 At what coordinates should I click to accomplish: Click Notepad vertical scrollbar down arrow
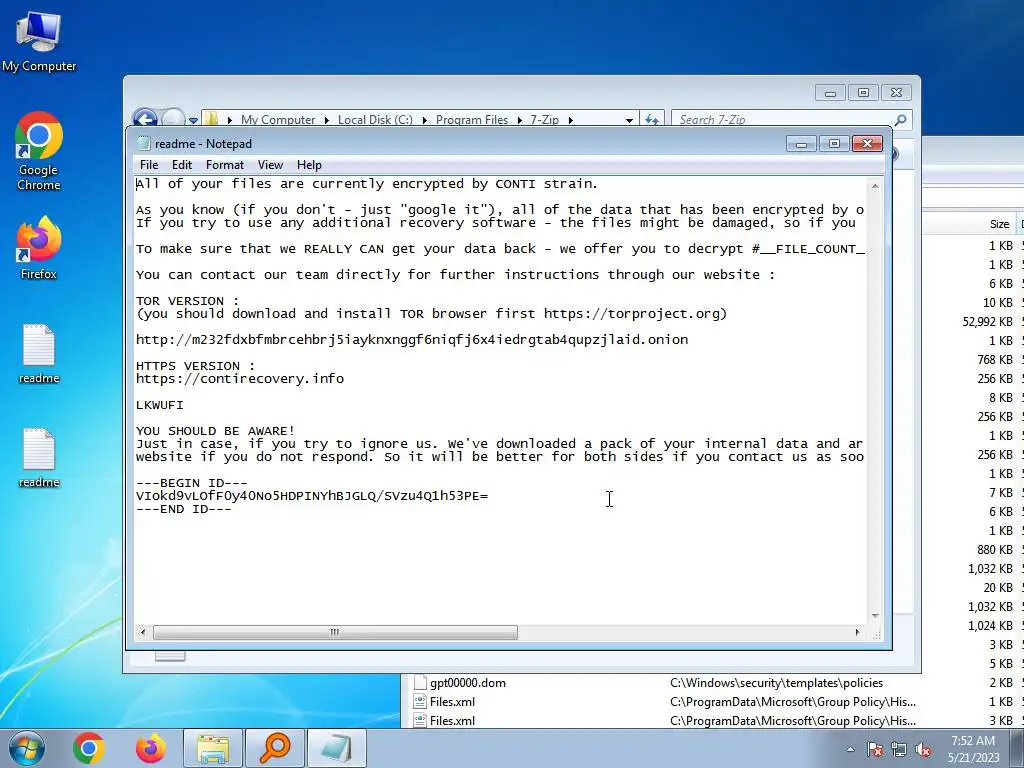point(875,616)
